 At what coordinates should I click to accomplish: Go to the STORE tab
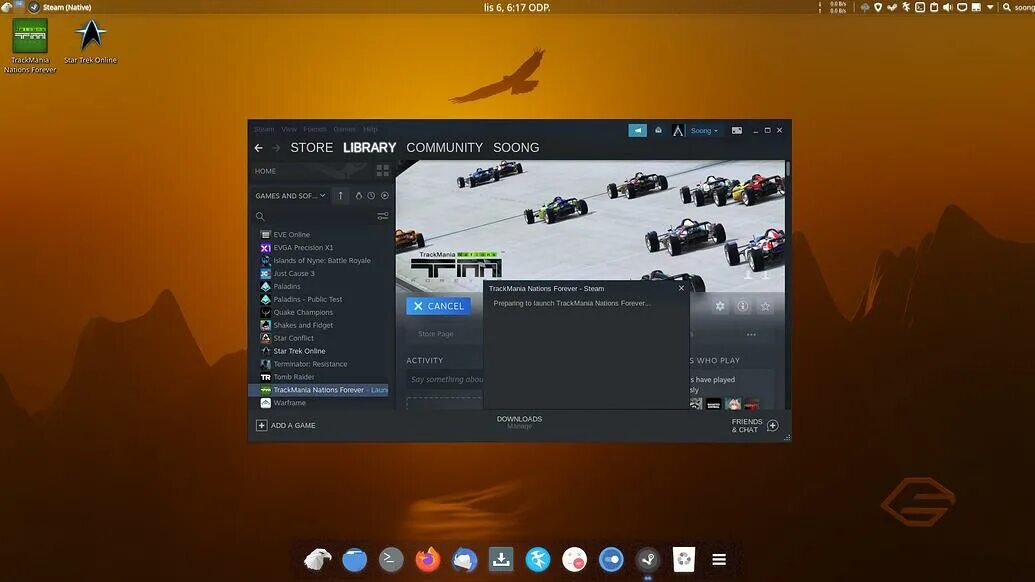pyautogui.click(x=312, y=148)
